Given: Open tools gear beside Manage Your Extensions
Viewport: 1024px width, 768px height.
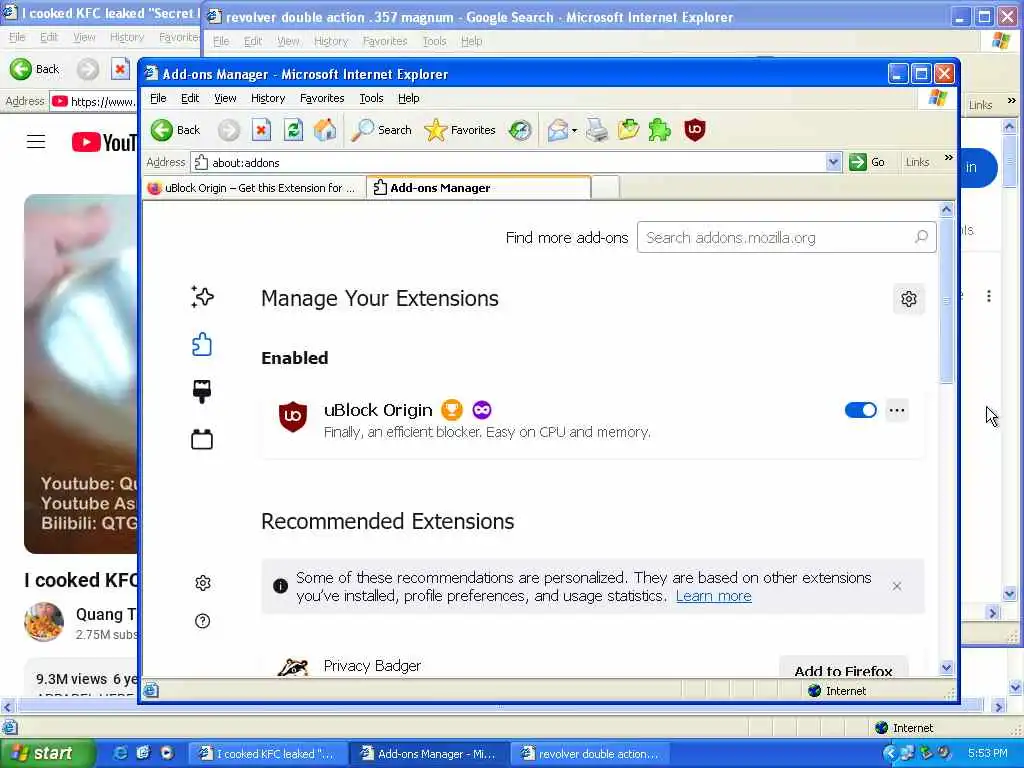Looking at the screenshot, I should [908, 299].
